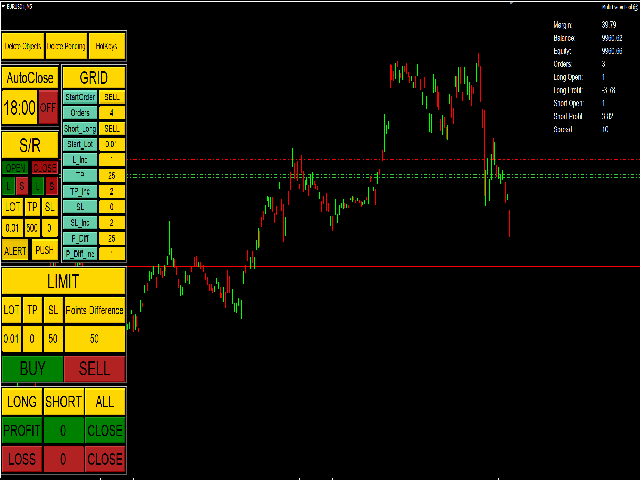
Task: Click the green CLOSE button for profit
Action: 105,431
